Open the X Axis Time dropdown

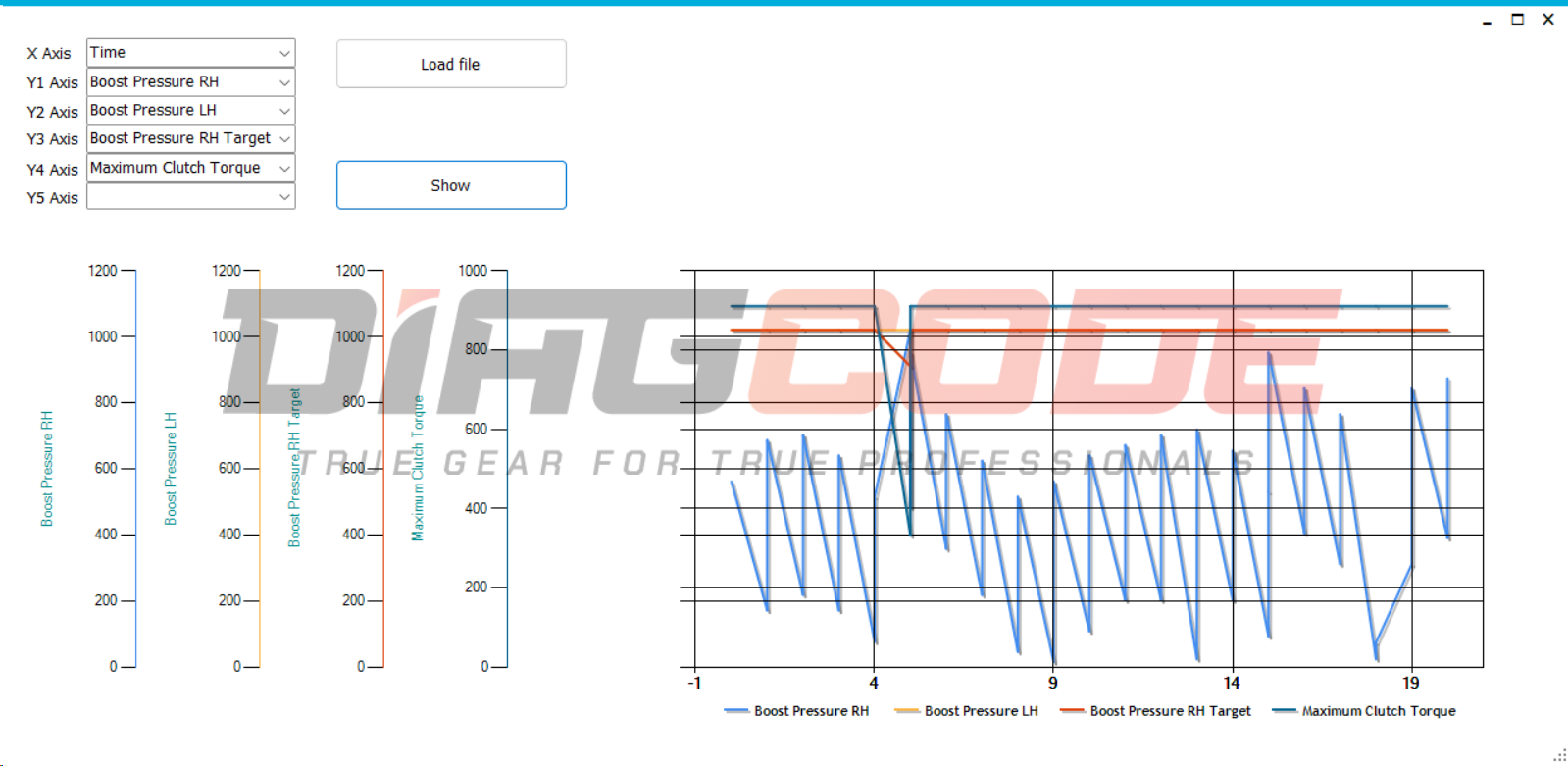[191, 53]
